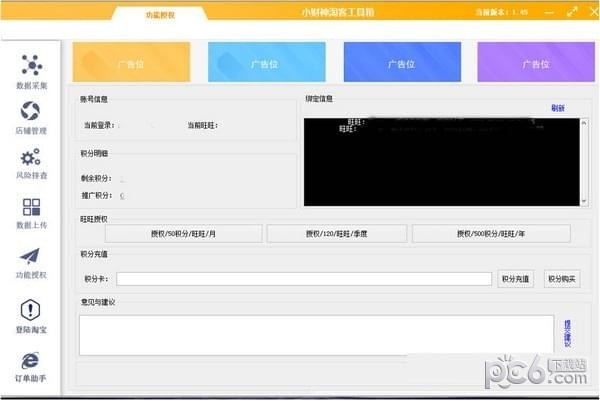Click the light blue 广告位 banner
The image size is (600, 401).
[267, 62]
